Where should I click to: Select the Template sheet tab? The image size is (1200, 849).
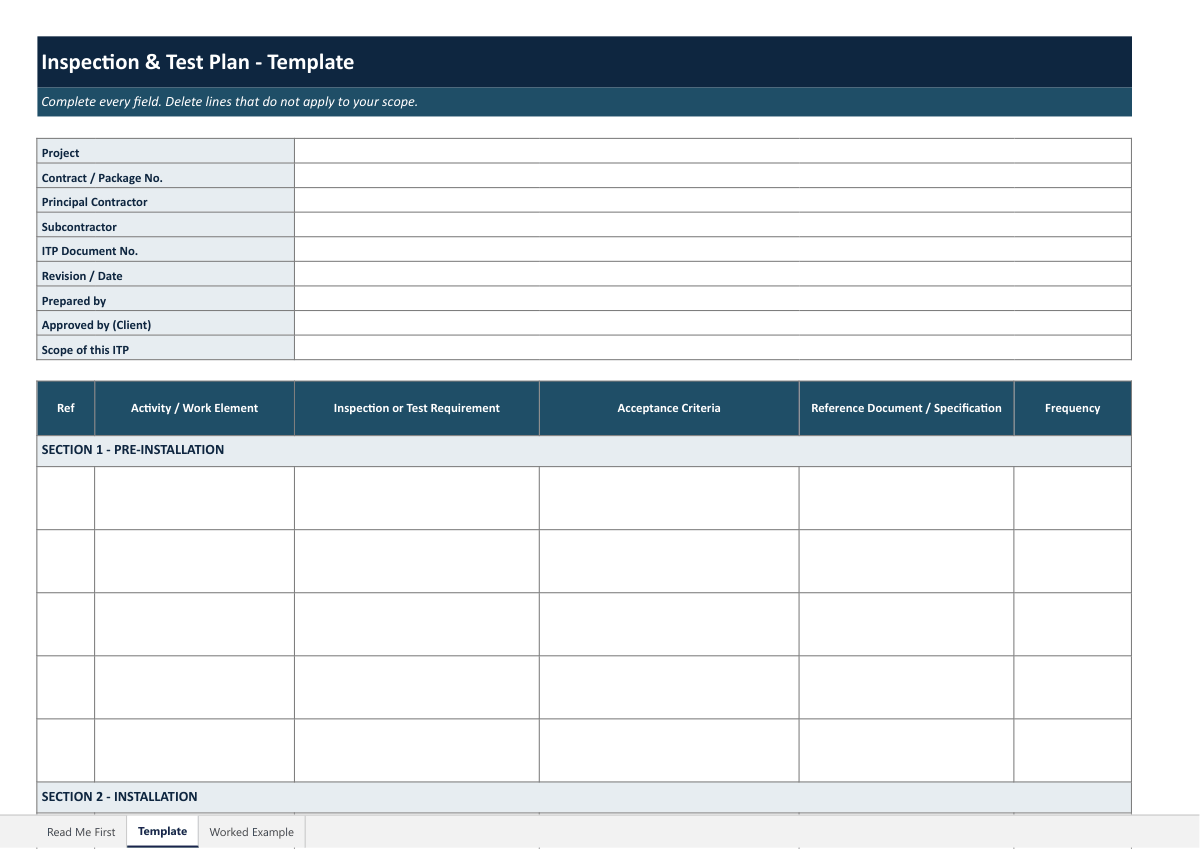[x=163, y=832]
